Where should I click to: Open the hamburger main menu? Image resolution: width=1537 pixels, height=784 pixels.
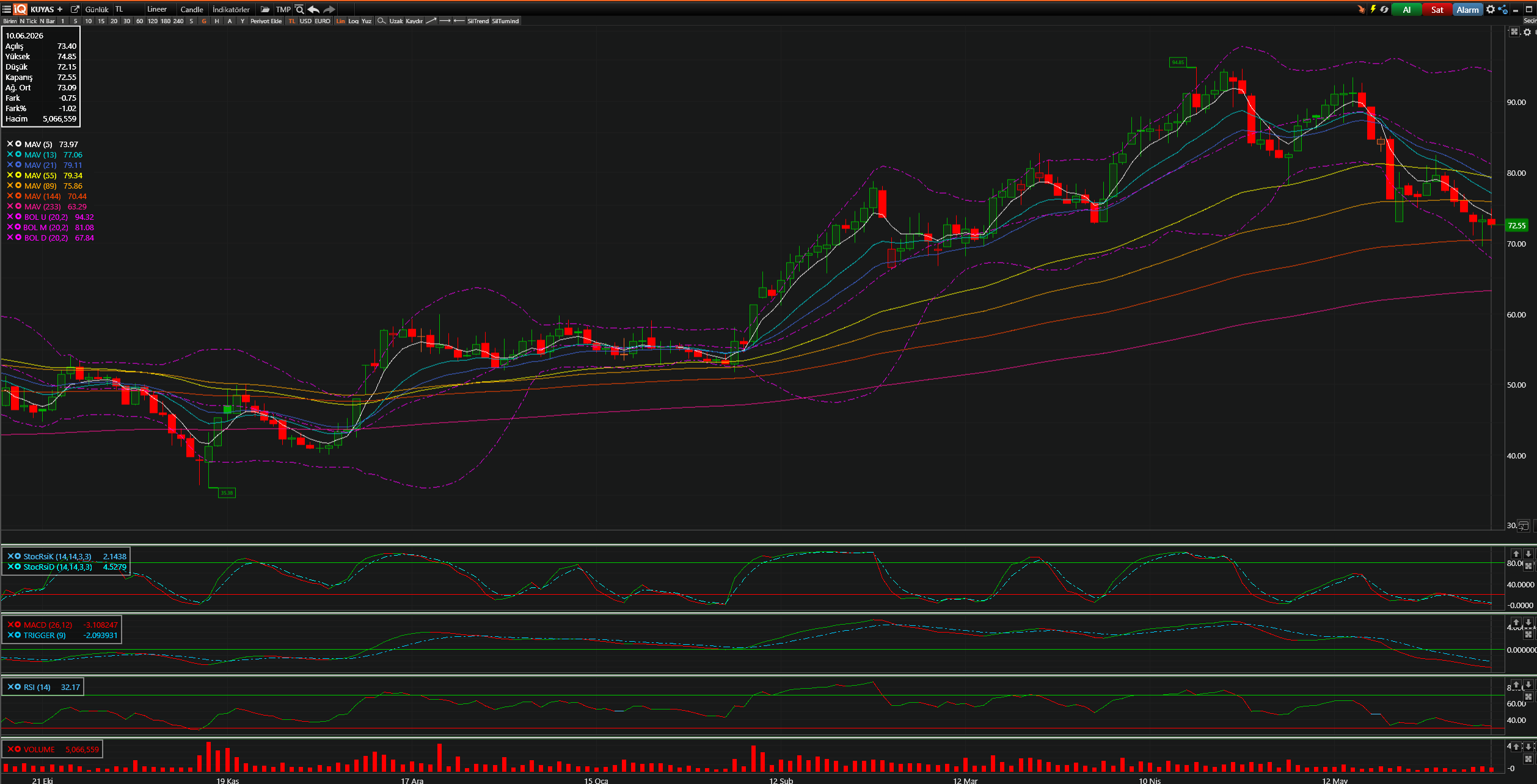coord(7,9)
